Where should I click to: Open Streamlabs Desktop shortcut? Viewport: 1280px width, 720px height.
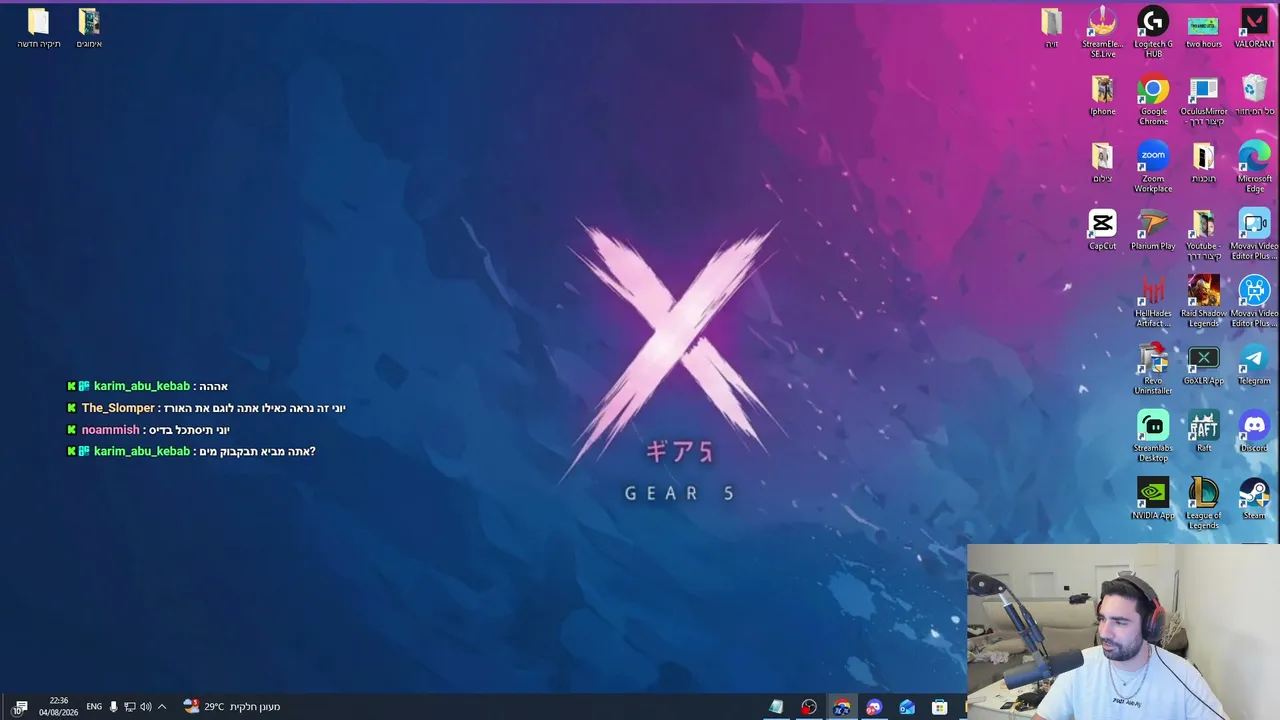1153,435
